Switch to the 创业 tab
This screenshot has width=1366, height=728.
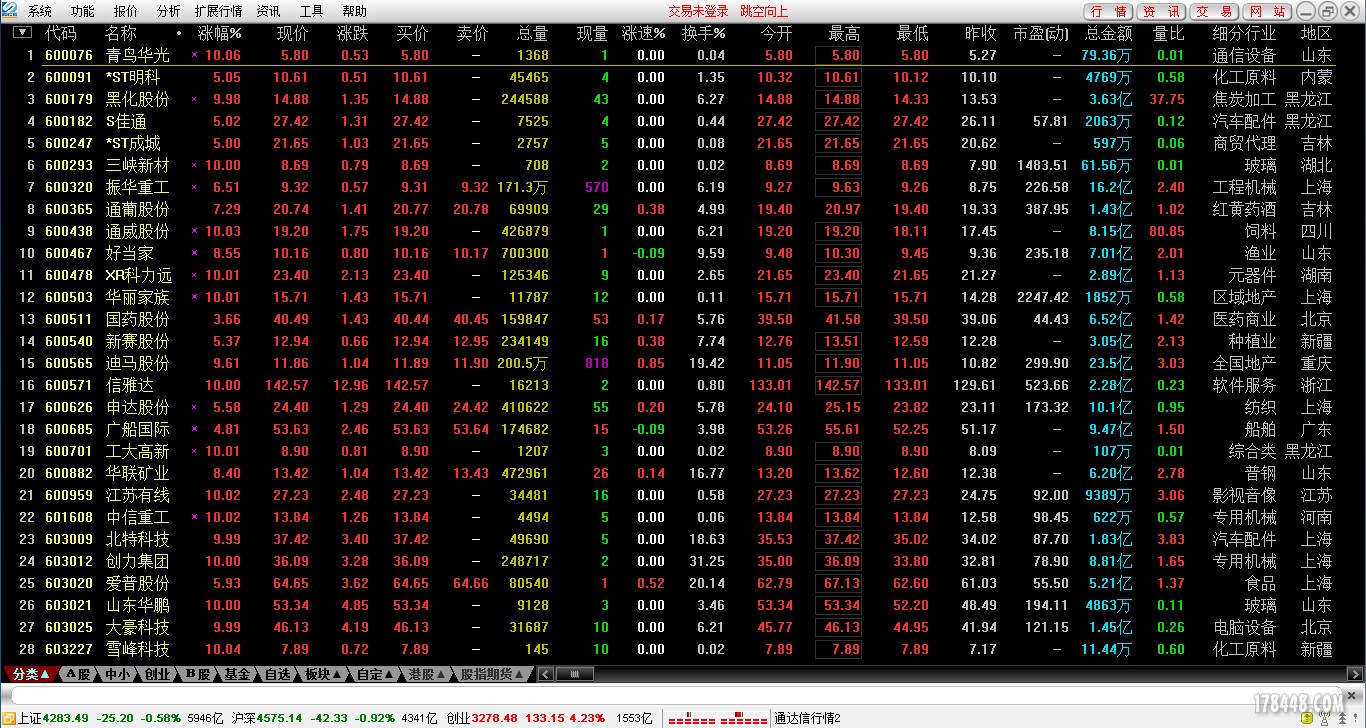click(157, 674)
